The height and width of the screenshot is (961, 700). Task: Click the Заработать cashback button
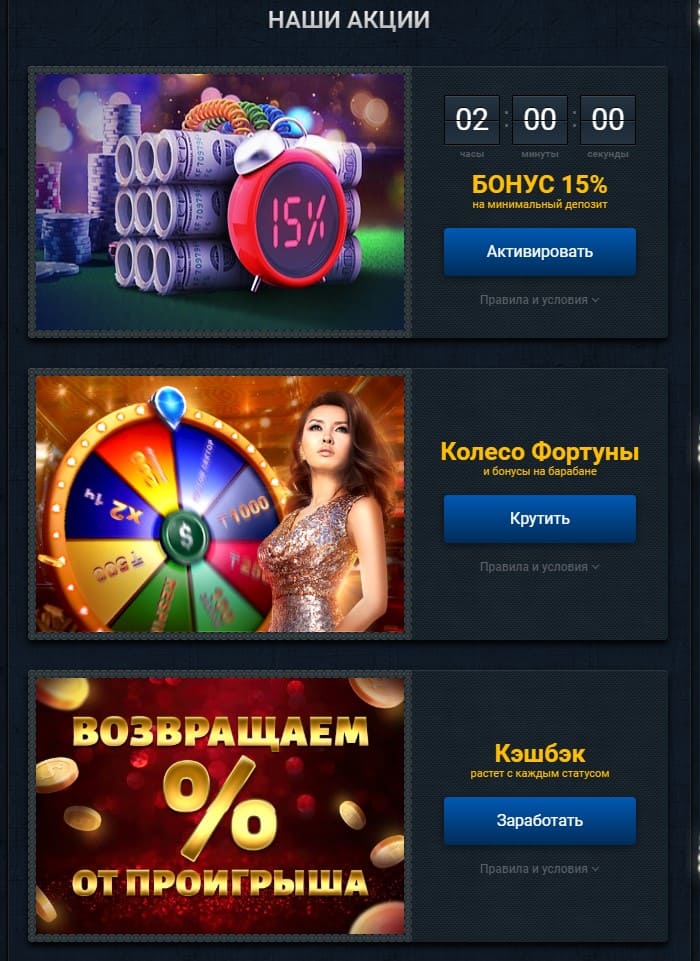click(x=539, y=821)
